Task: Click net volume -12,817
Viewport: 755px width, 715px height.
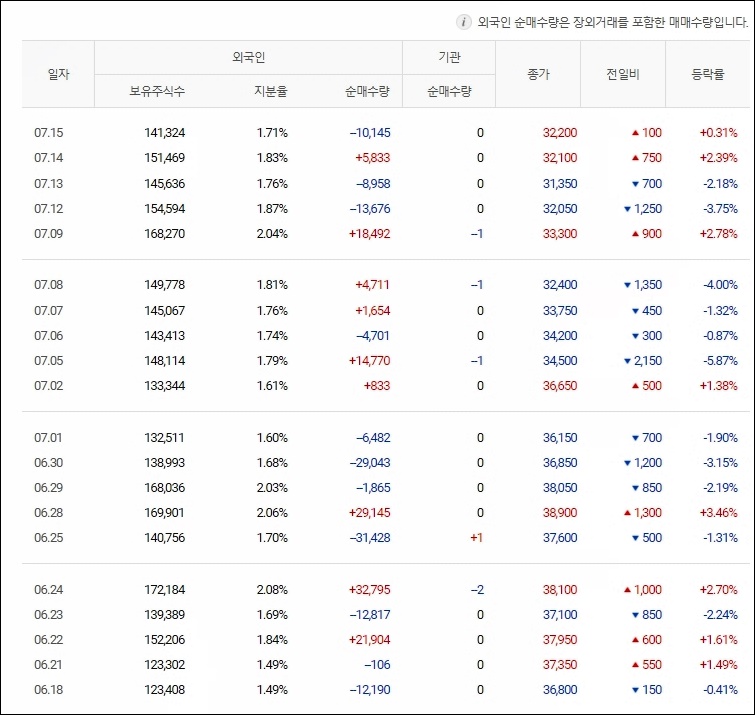Action: [x=370, y=615]
